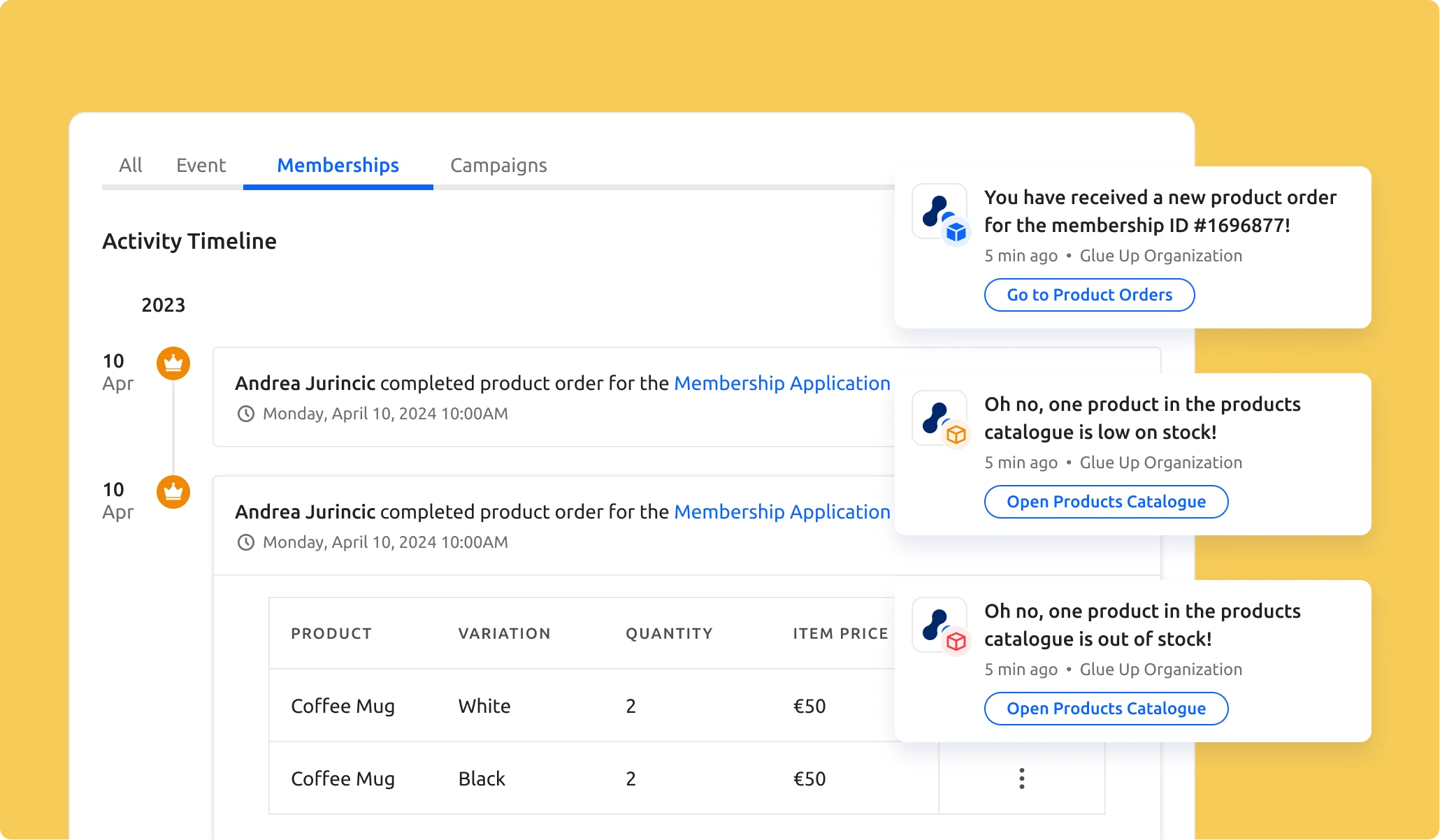
Task: Select the Campaigns tab
Action: (498, 165)
